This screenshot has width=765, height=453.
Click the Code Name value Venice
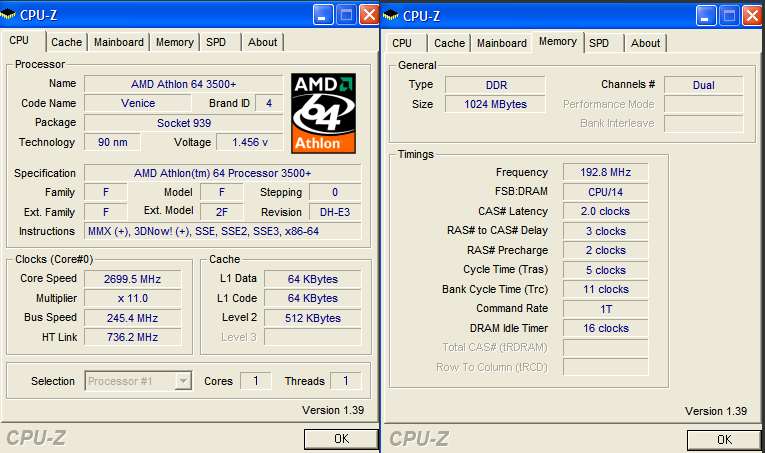click(138, 103)
